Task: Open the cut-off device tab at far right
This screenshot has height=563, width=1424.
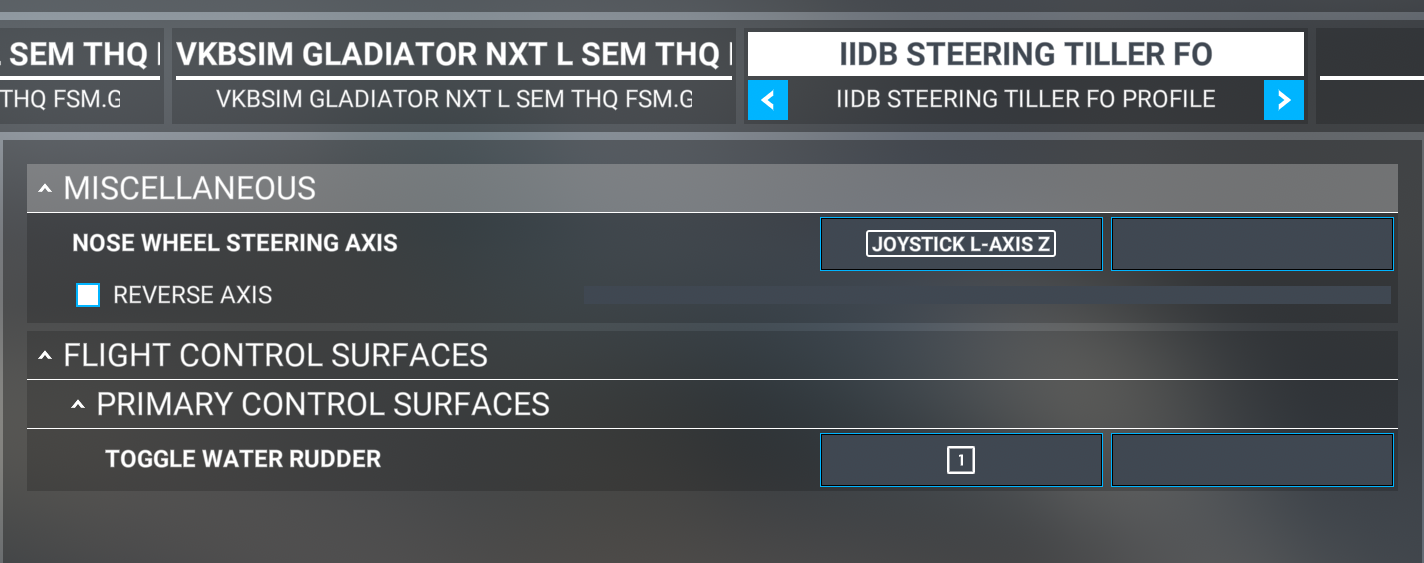Action: tap(1370, 54)
